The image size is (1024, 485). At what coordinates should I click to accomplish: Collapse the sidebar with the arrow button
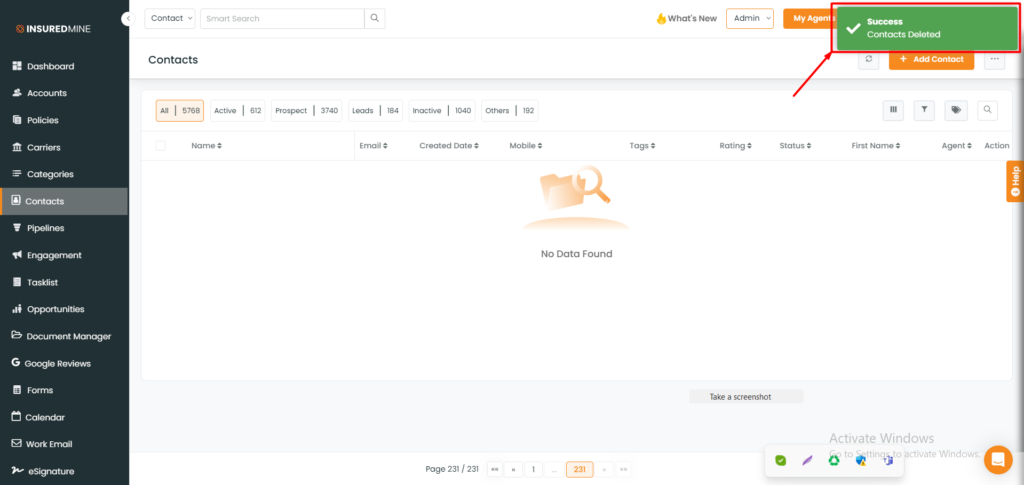coord(128,19)
